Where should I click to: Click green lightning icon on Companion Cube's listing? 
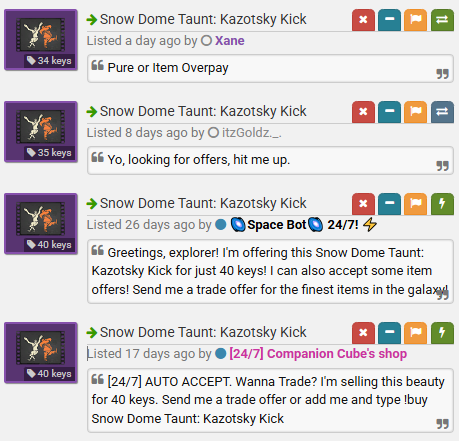point(442,333)
